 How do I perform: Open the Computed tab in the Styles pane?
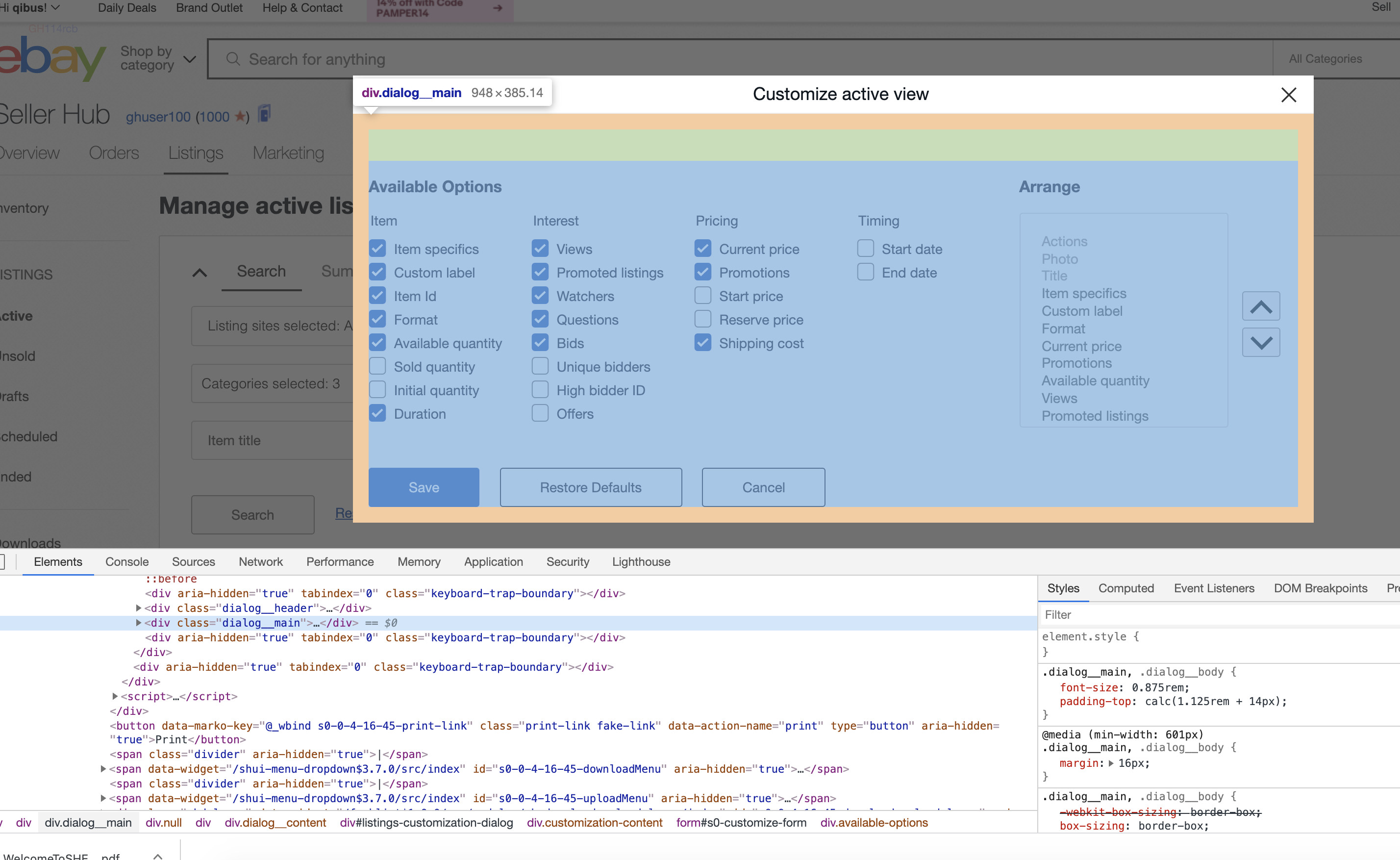pos(1126,588)
